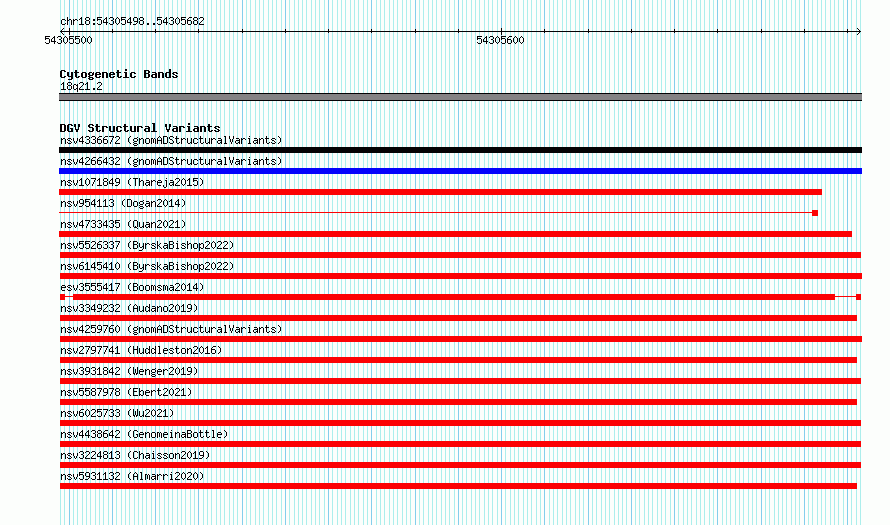Open nsv3931842 (Wenger2019) variant label

[129, 371]
